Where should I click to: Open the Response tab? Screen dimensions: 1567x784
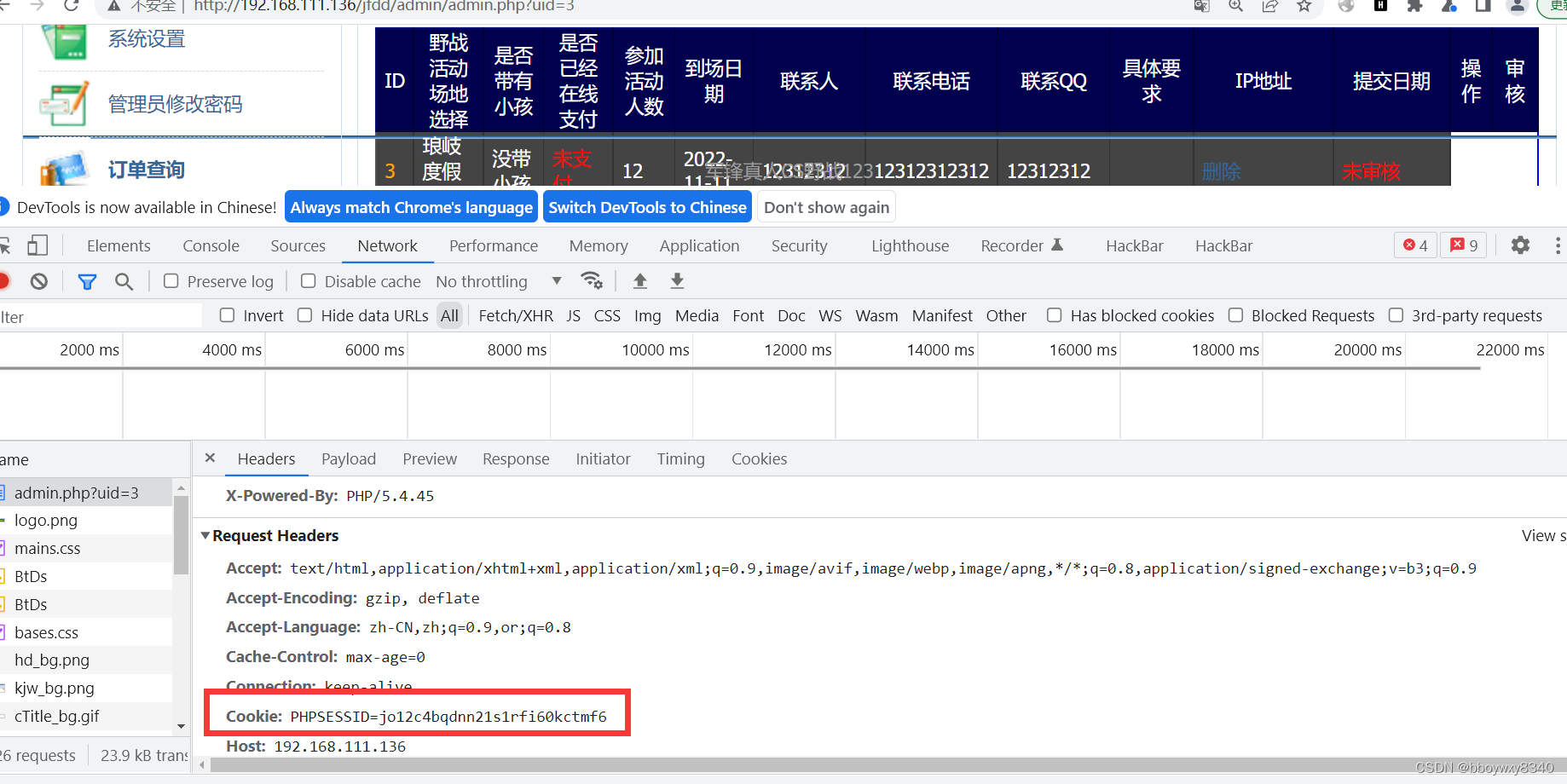516,458
